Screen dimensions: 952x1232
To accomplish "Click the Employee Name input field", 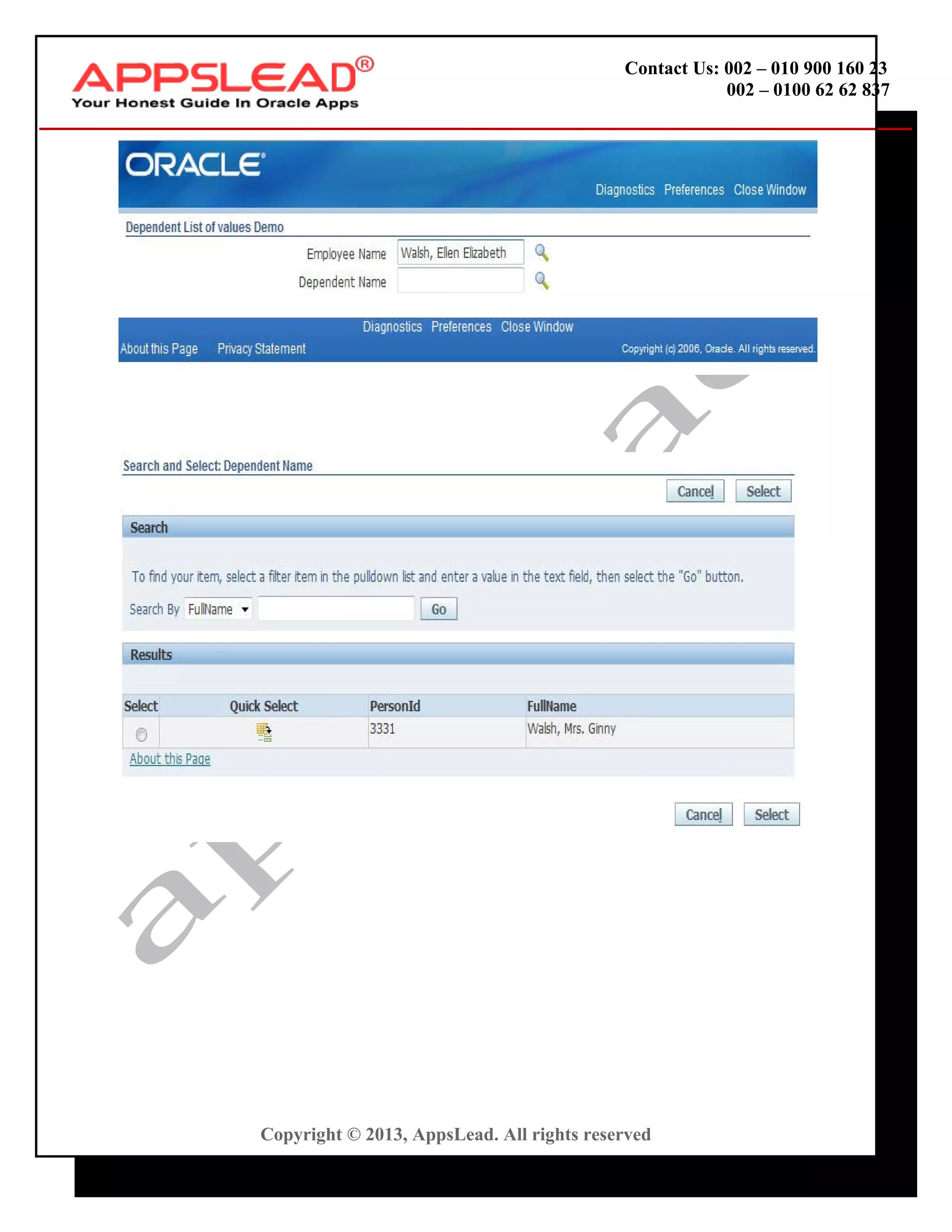I will [x=460, y=253].
